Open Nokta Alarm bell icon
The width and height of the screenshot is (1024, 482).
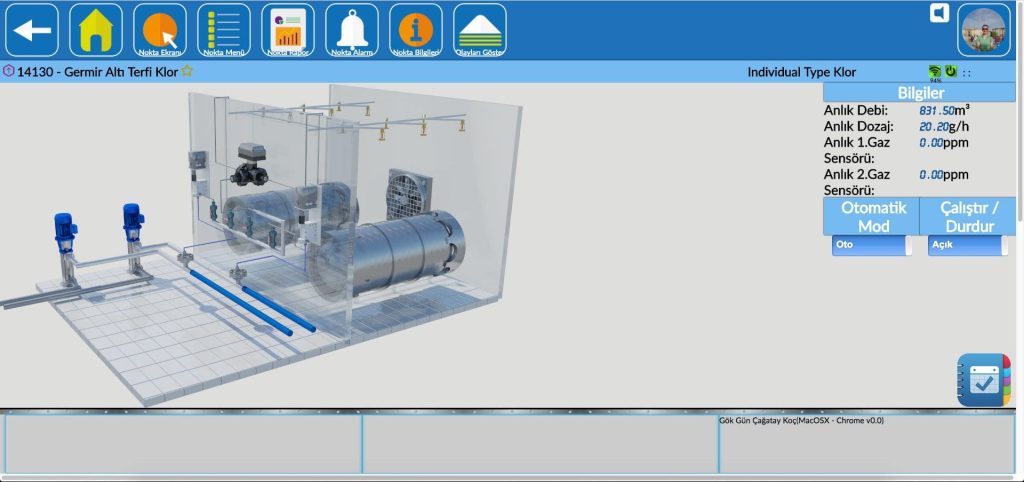pos(352,31)
